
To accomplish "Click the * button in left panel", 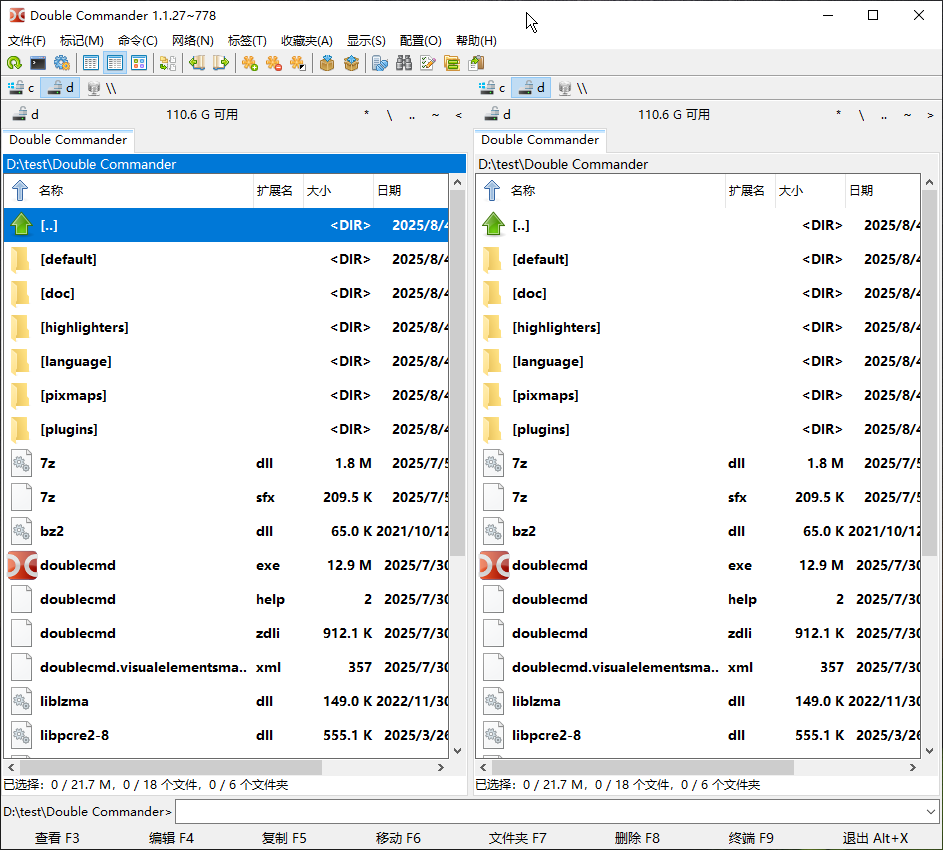I will point(366,114).
